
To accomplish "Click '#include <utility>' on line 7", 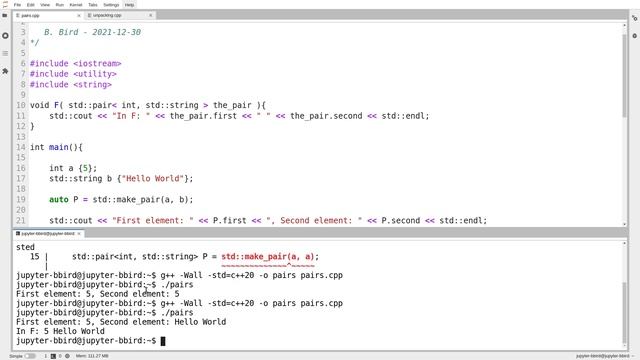I will tap(73, 74).
